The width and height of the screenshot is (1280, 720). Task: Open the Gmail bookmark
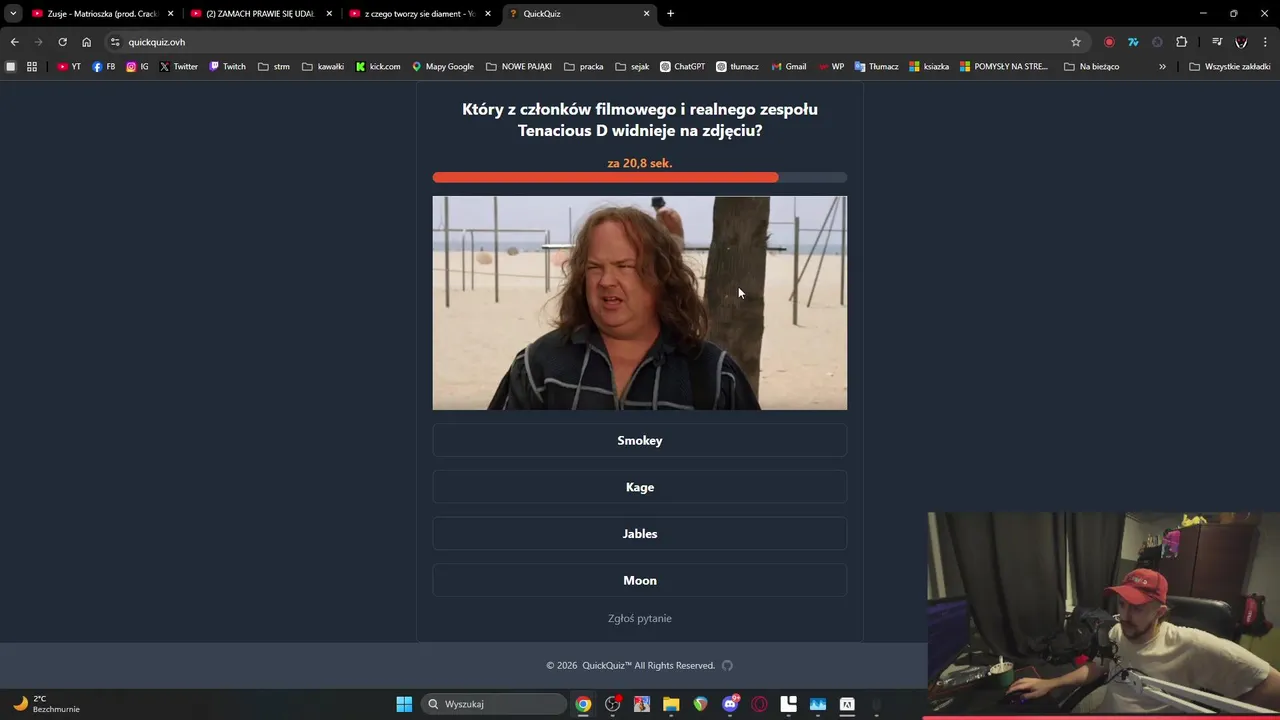coord(789,67)
